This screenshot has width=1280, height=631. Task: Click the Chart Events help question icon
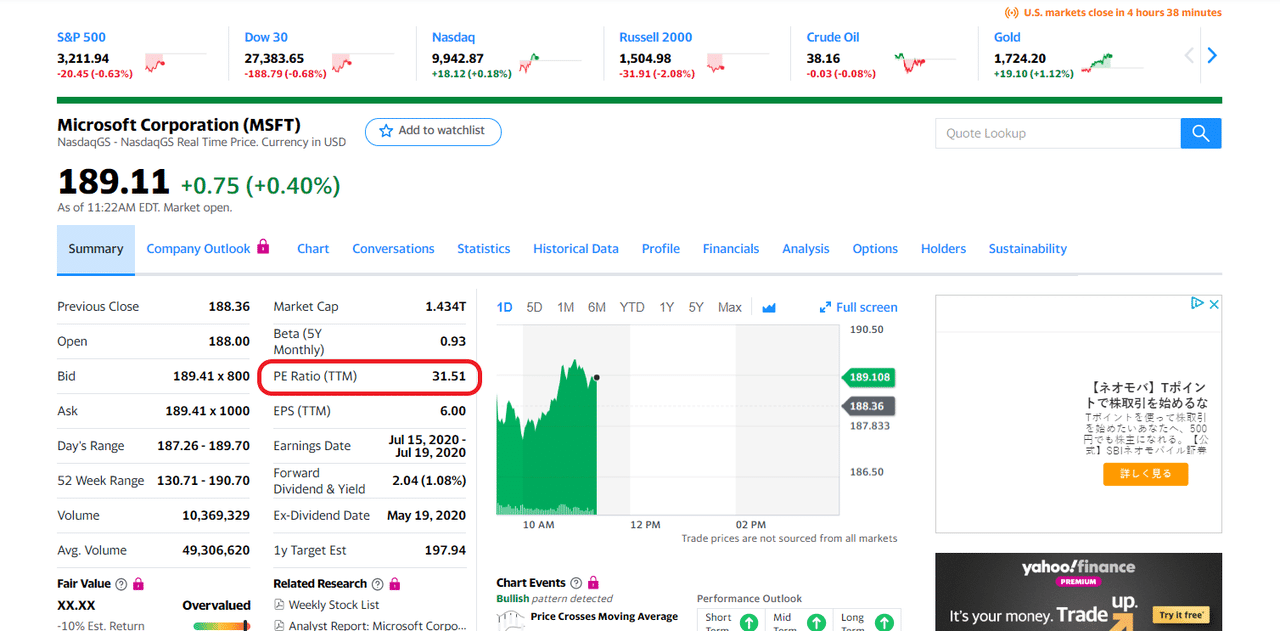[576, 583]
